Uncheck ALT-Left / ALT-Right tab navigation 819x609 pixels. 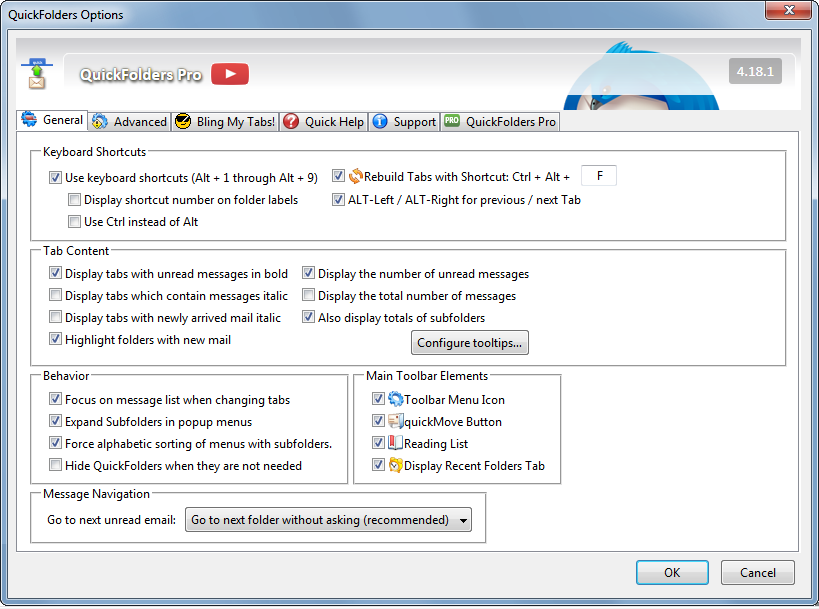pos(338,200)
